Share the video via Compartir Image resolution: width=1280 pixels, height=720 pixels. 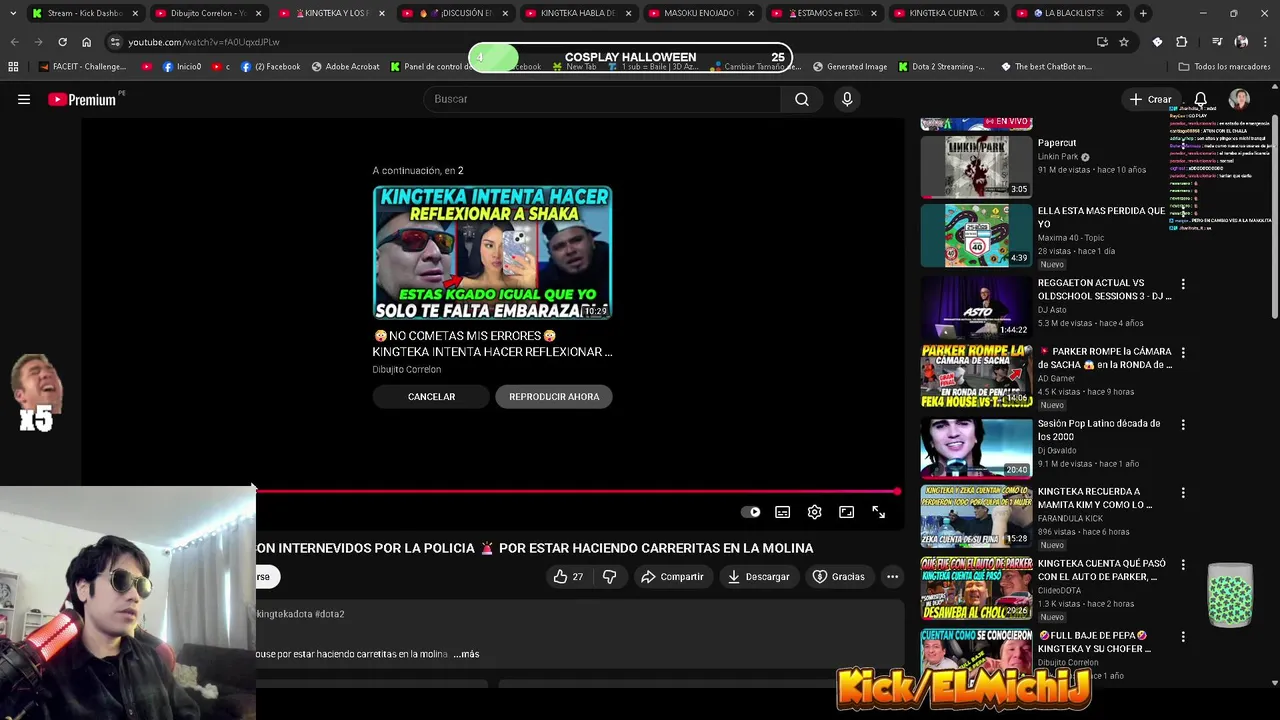coord(672,577)
